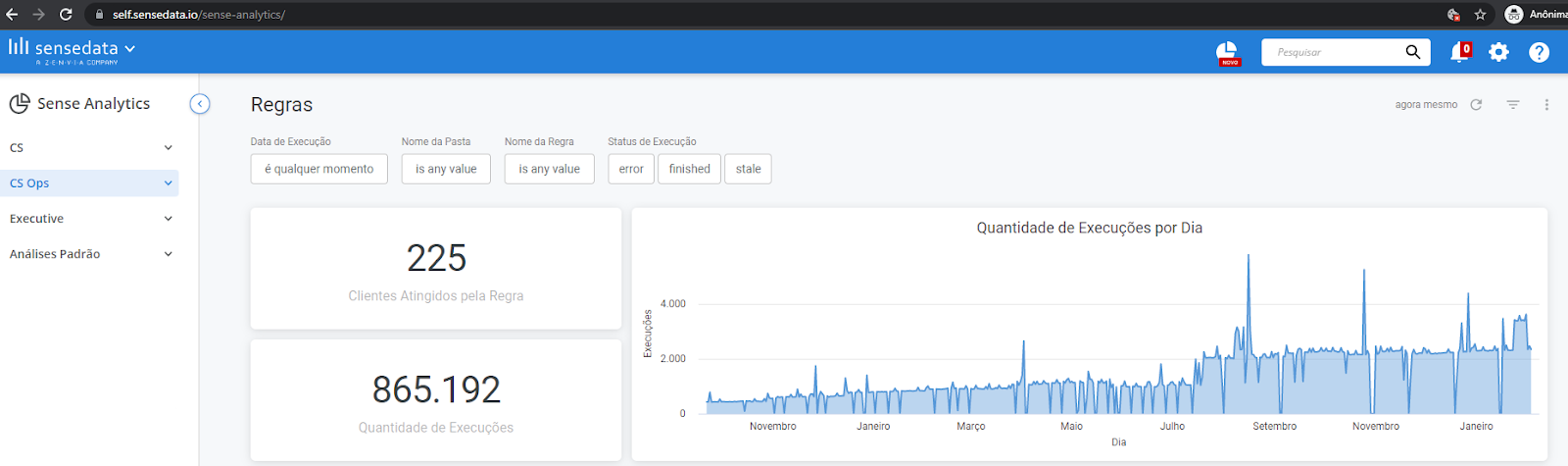Viewport: 1568px width, 466px height.
Task: Select the CS Ops menu item
Action: pos(90,183)
